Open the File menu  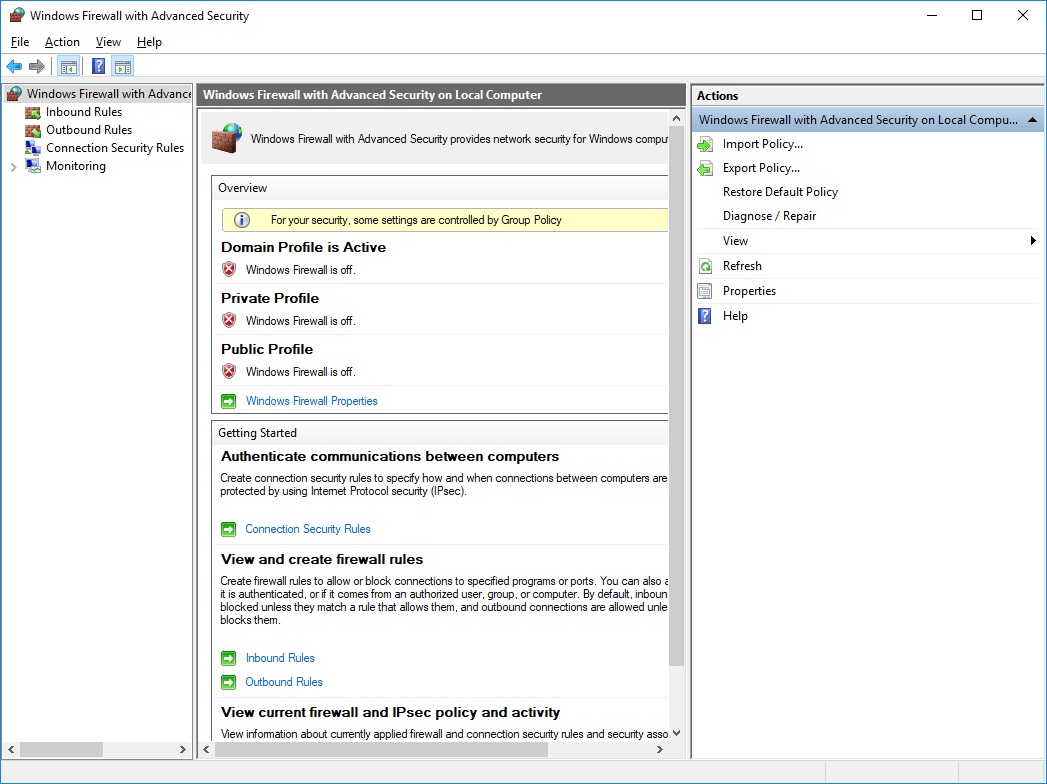(20, 42)
